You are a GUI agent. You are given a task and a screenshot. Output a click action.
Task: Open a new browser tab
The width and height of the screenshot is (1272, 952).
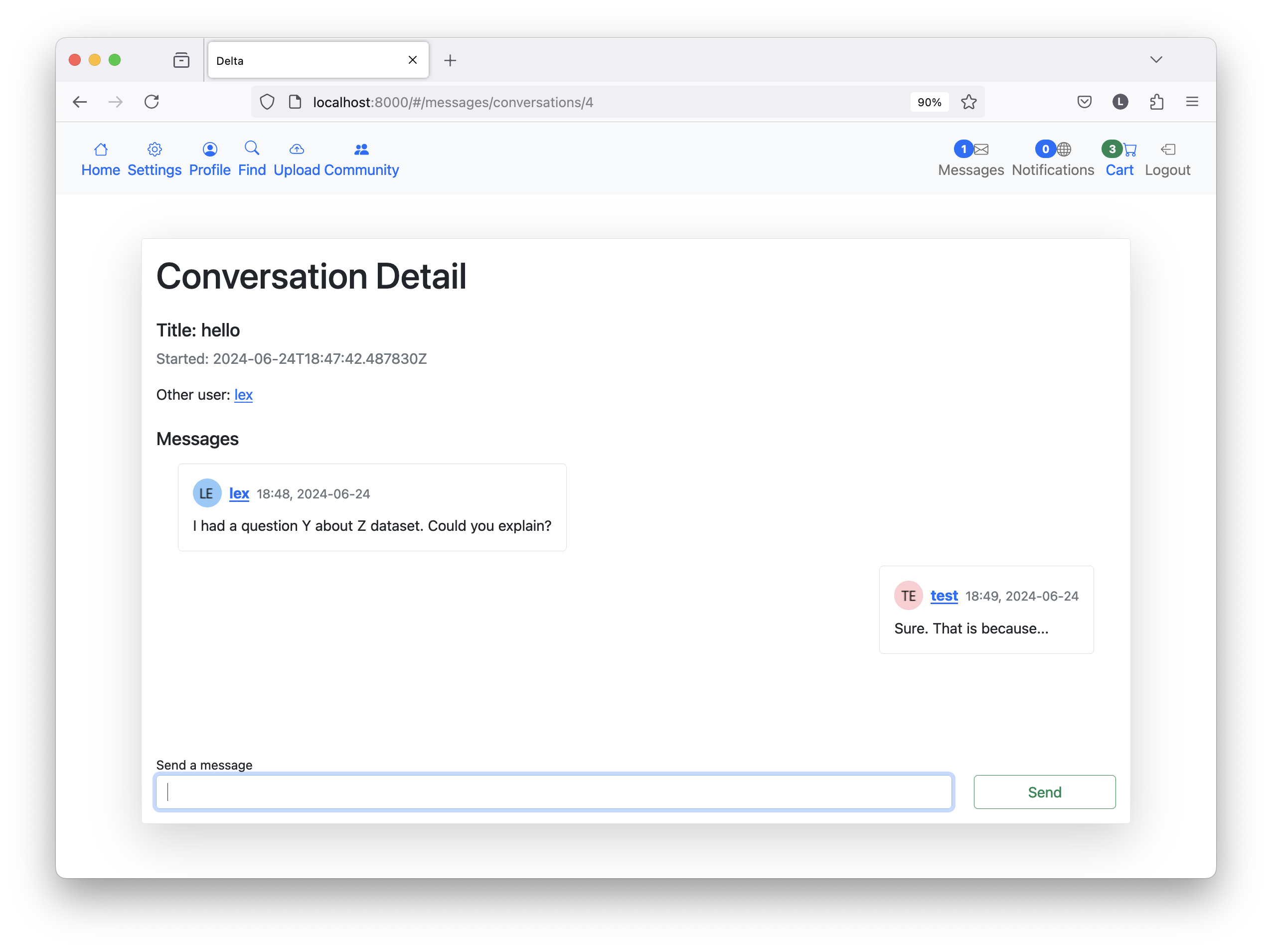[450, 60]
